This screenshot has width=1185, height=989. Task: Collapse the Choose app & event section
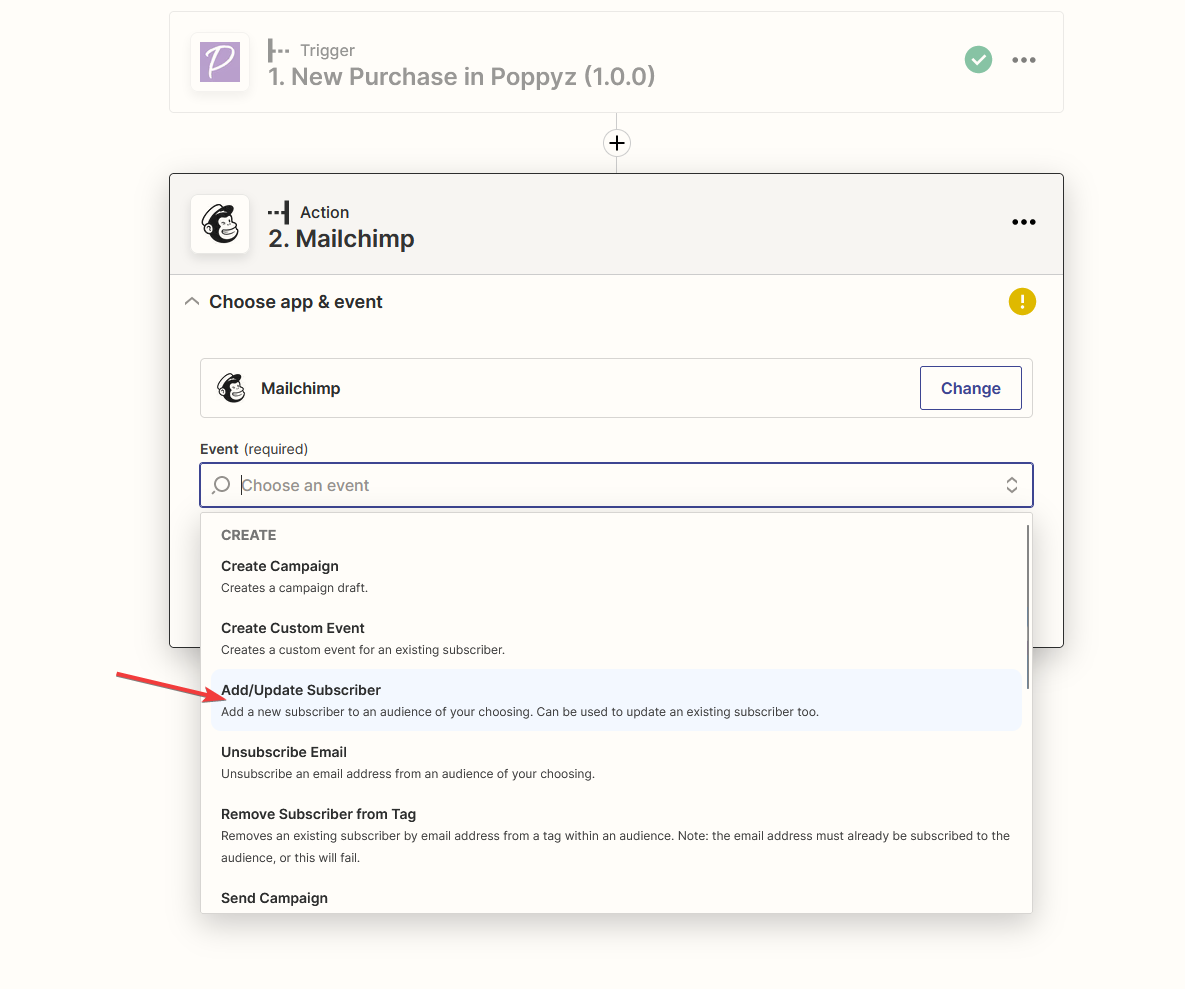point(192,302)
